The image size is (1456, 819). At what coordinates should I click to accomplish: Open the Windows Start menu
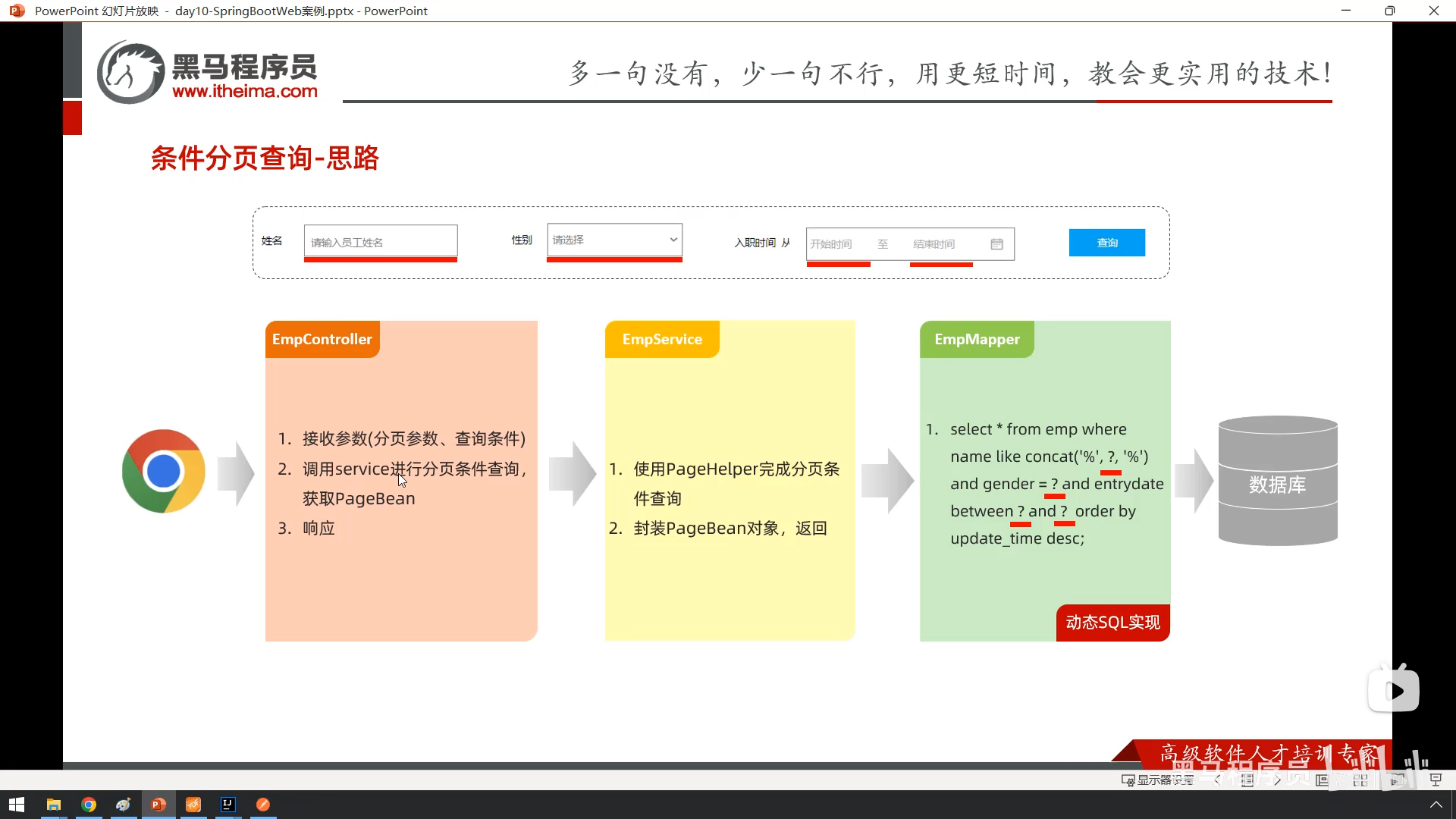click(x=17, y=805)
